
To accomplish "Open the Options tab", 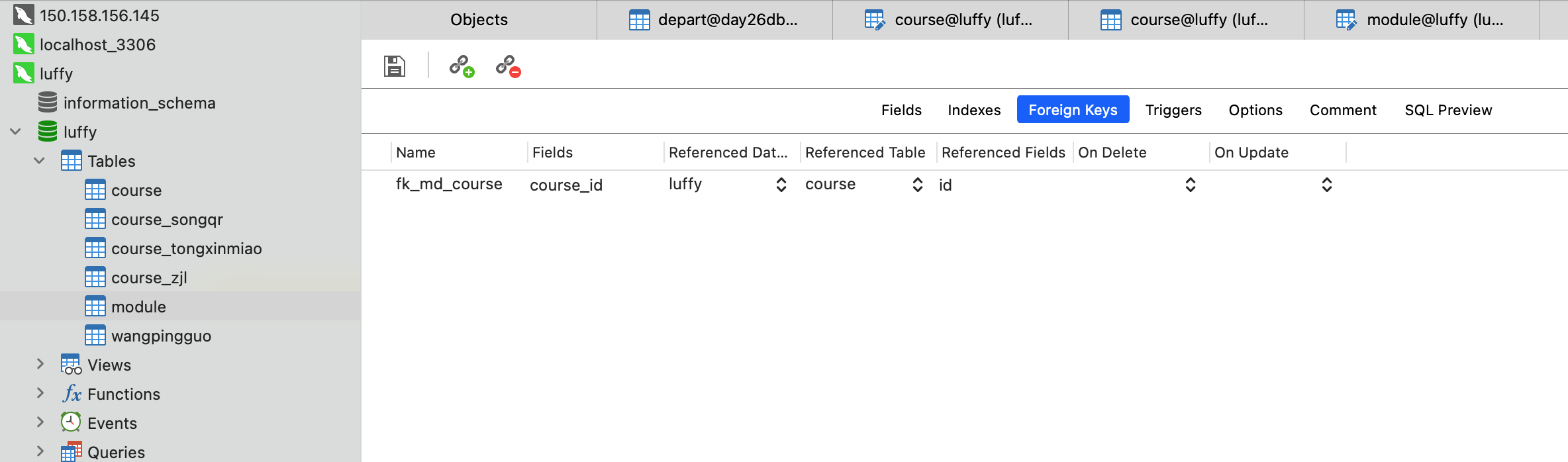I will coord(1255,110).
